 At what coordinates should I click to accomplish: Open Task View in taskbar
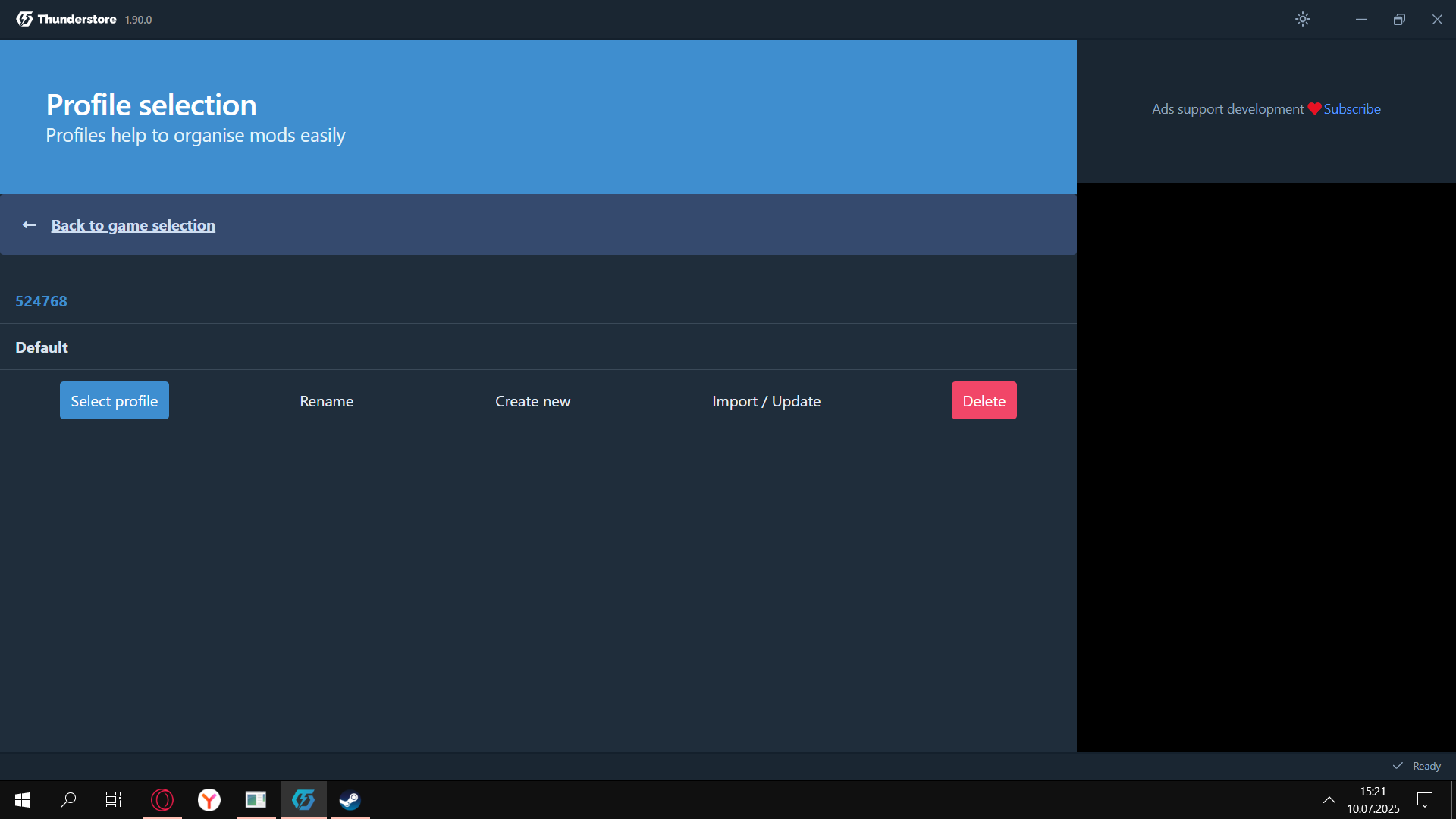pyautogui.click(x=114, y=800)
